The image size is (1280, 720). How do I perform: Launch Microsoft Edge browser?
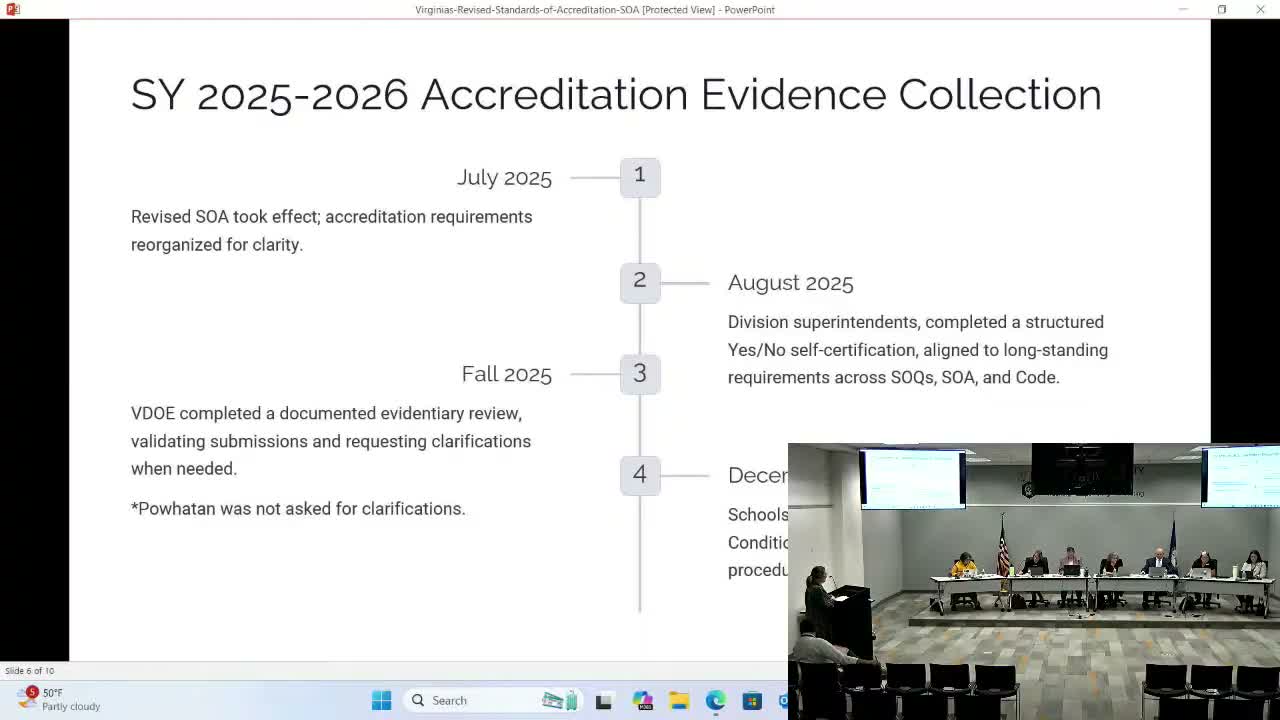click(715, 700)
